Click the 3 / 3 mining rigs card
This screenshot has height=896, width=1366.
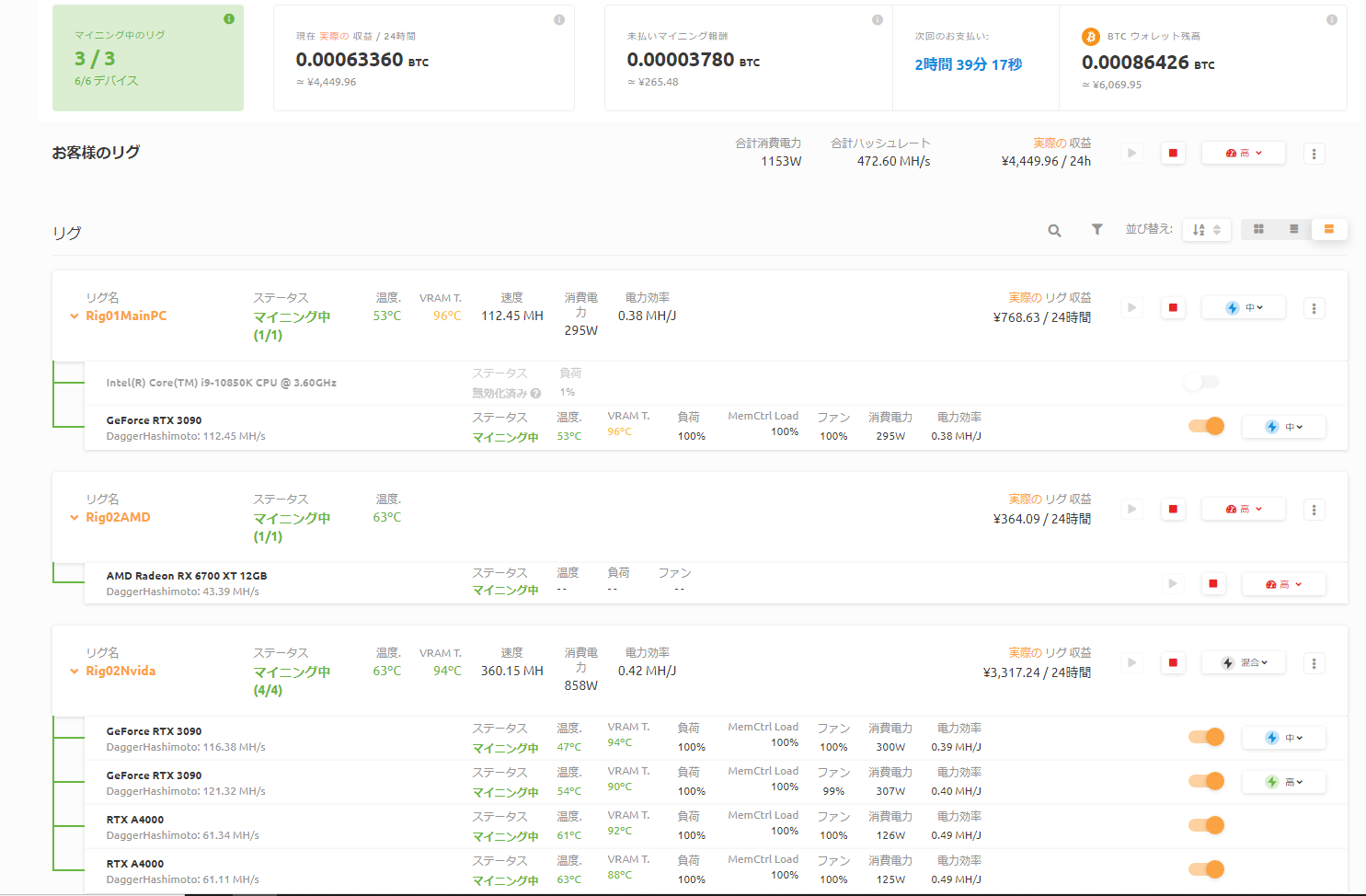(x=148, y=58)
